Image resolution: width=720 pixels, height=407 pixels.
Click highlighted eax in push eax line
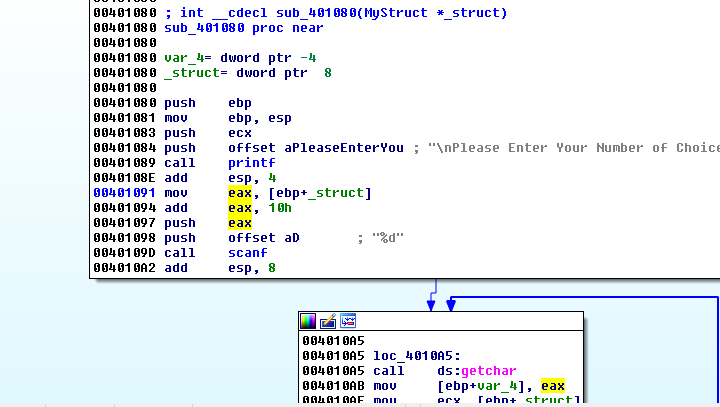tap(240, 223)
